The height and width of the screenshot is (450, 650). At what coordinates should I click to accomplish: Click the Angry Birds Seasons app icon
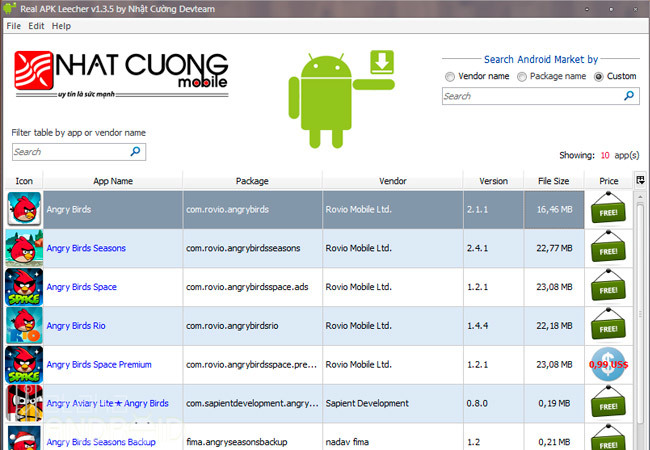click(24, 248)
